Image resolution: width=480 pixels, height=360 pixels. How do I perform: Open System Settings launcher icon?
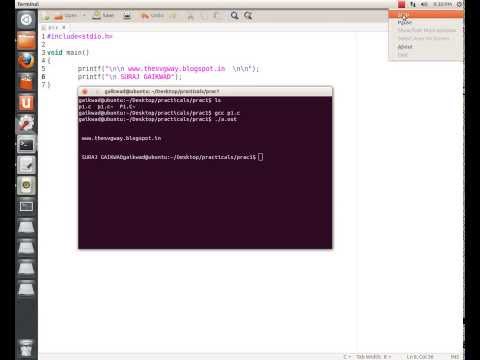(26, 123)
